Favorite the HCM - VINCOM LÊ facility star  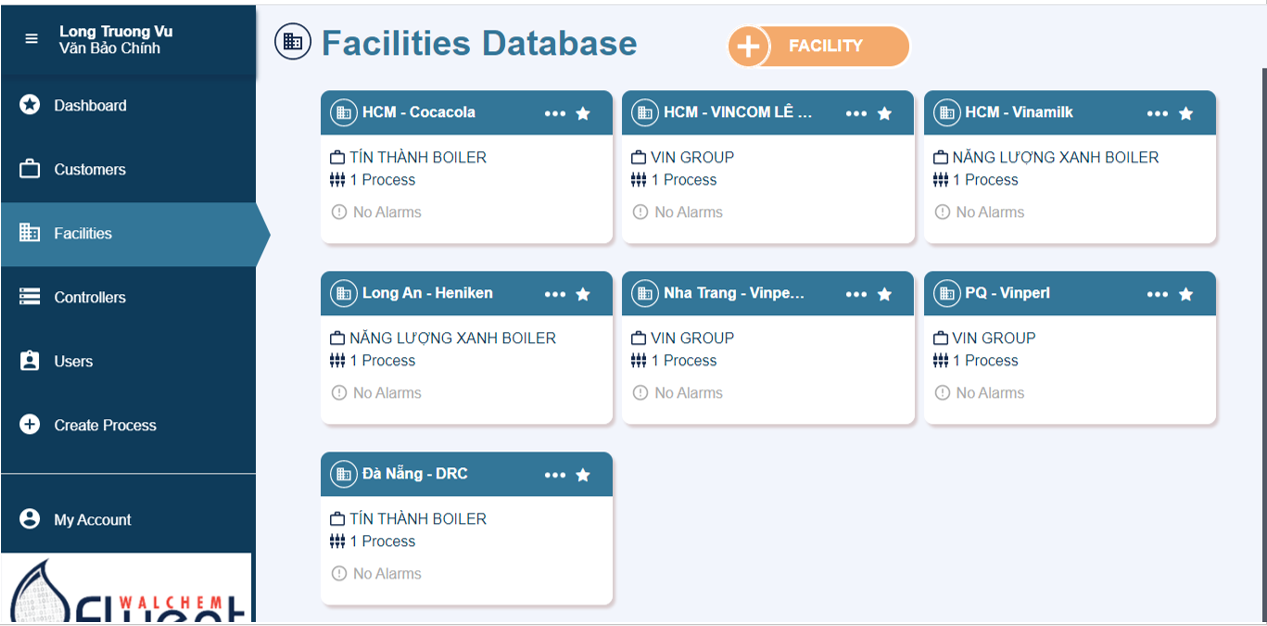[885, 113]
